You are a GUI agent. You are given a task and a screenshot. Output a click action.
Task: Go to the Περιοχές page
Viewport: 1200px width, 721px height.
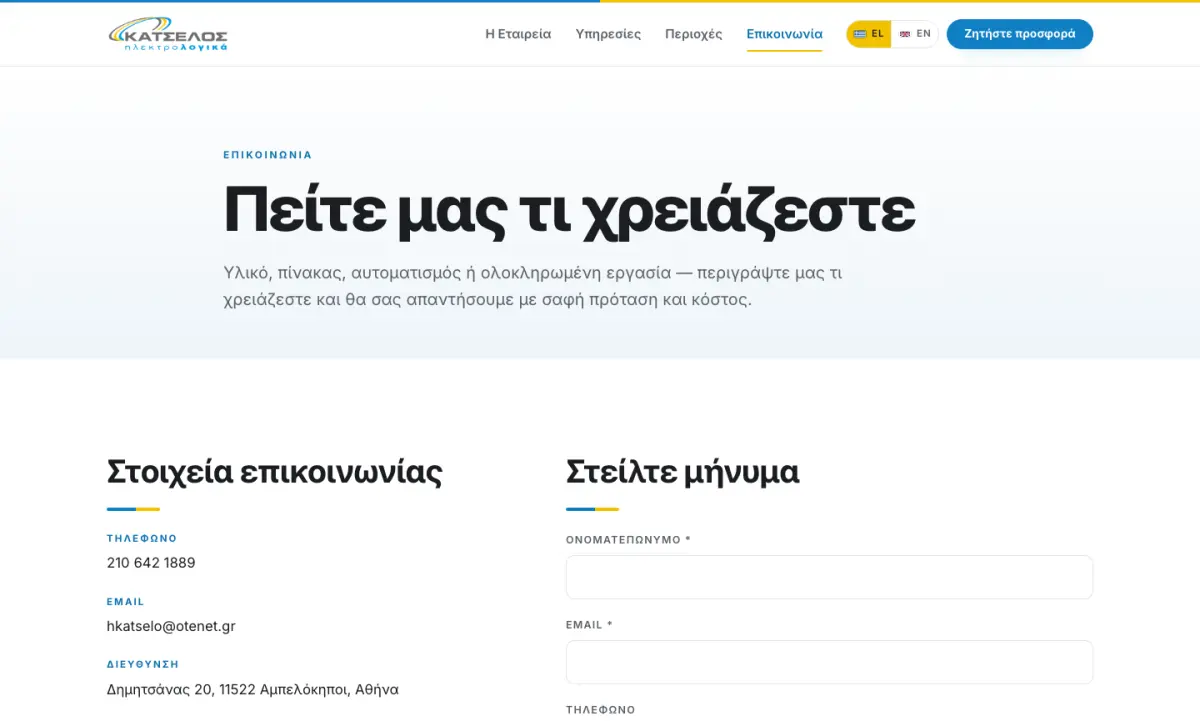coord(693,34)
